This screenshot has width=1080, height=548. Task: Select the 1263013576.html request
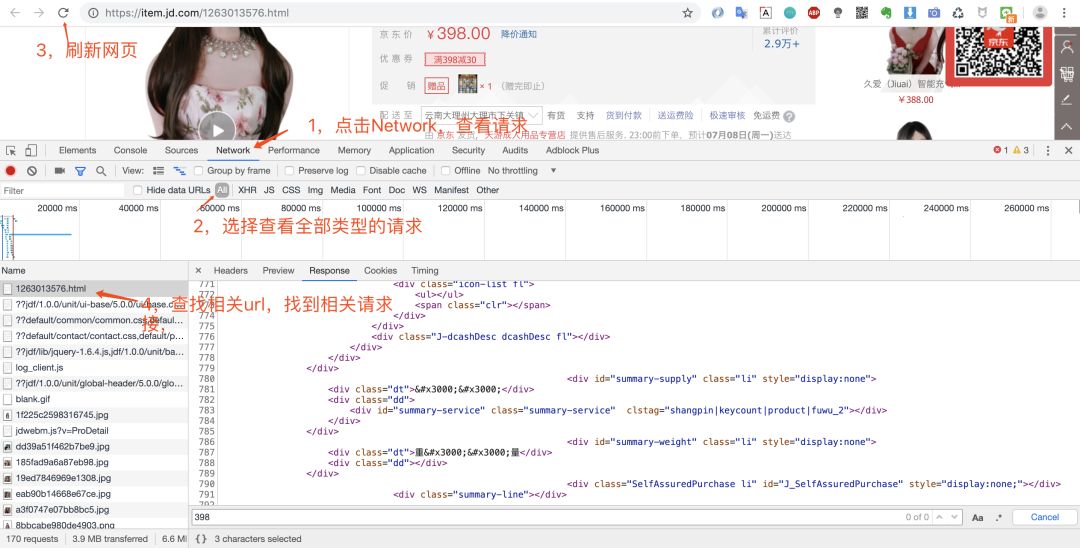(x=94, y=288)
